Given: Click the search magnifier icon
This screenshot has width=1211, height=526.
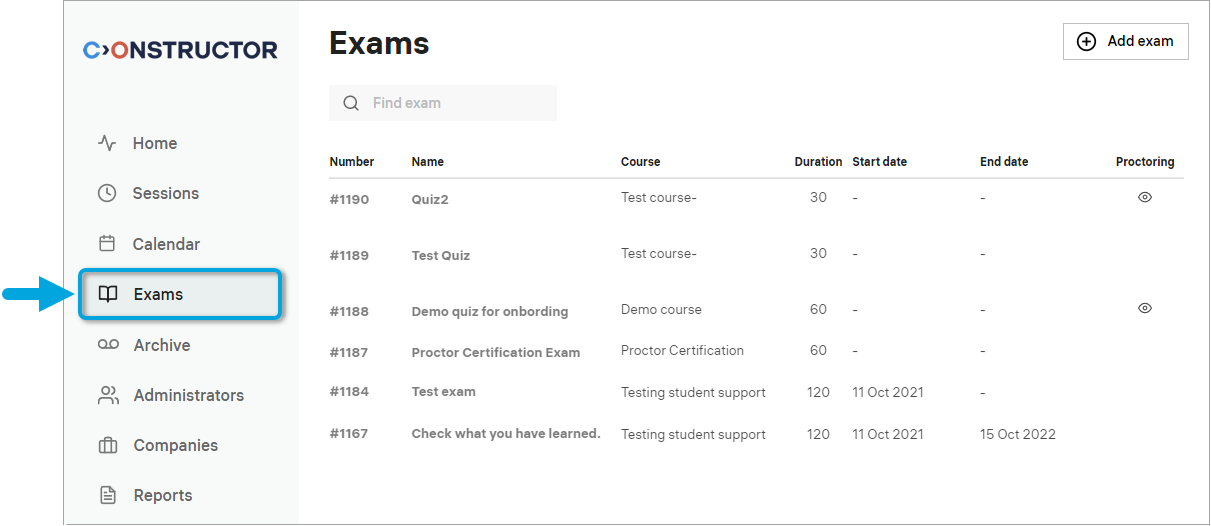Looking at the screenshot, I should tap(351, 103).
